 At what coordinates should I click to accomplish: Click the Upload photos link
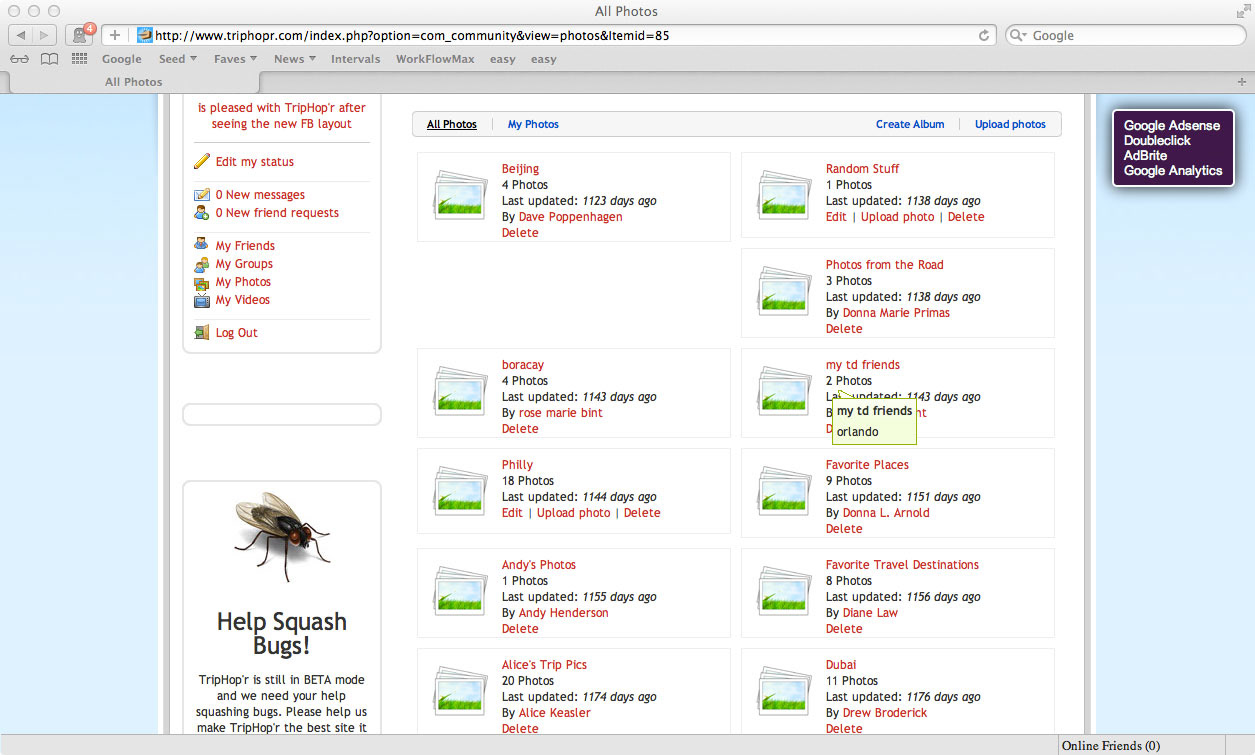(1010, 125)
